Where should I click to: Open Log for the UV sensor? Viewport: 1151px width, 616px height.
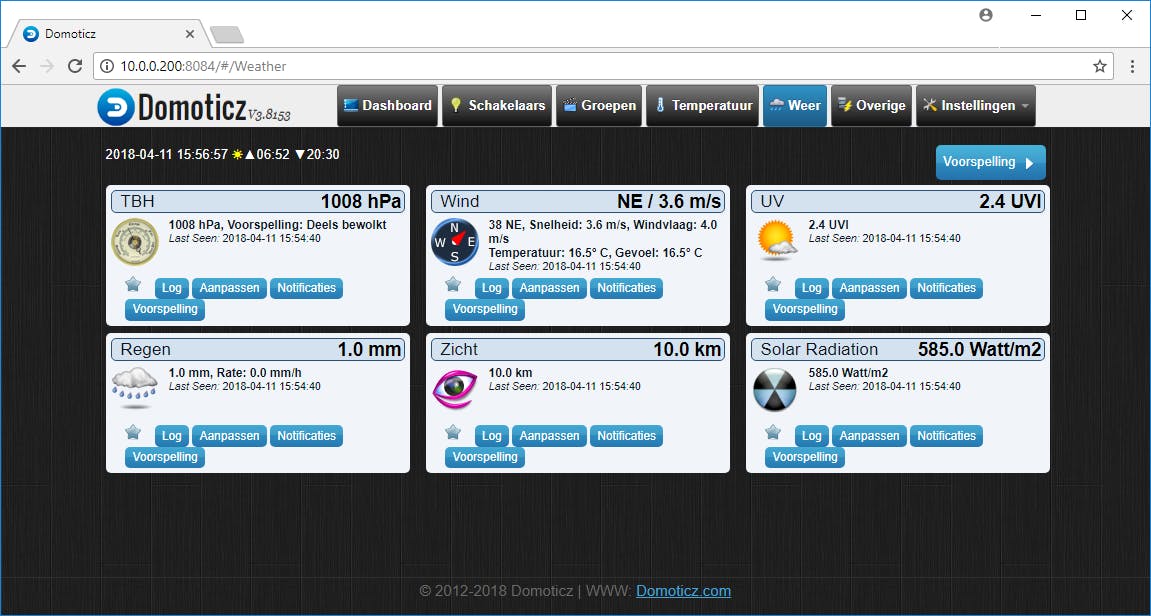click(812, 288)
